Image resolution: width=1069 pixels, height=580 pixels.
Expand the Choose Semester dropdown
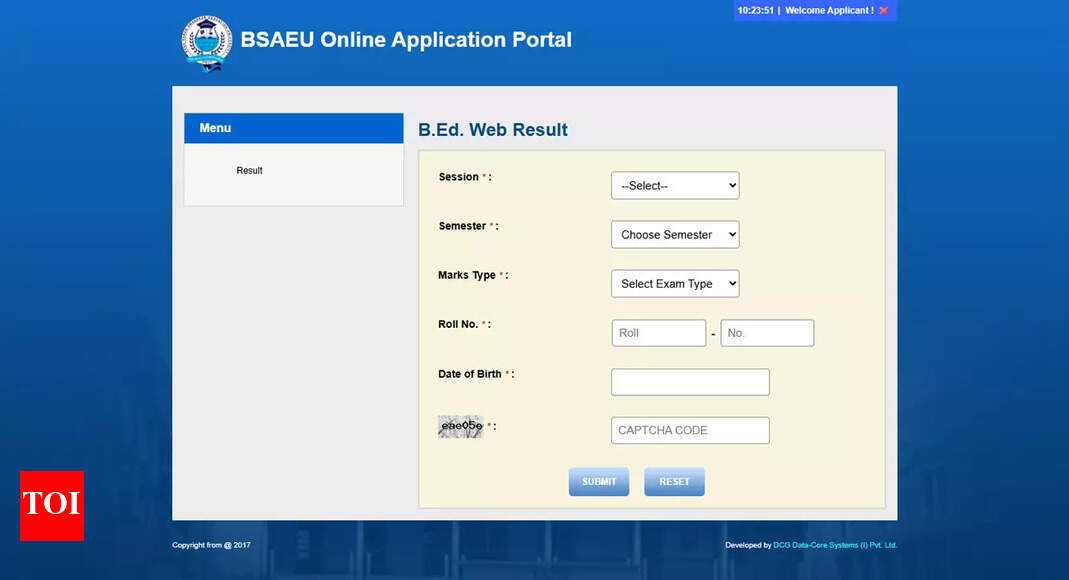pos(675,235)
